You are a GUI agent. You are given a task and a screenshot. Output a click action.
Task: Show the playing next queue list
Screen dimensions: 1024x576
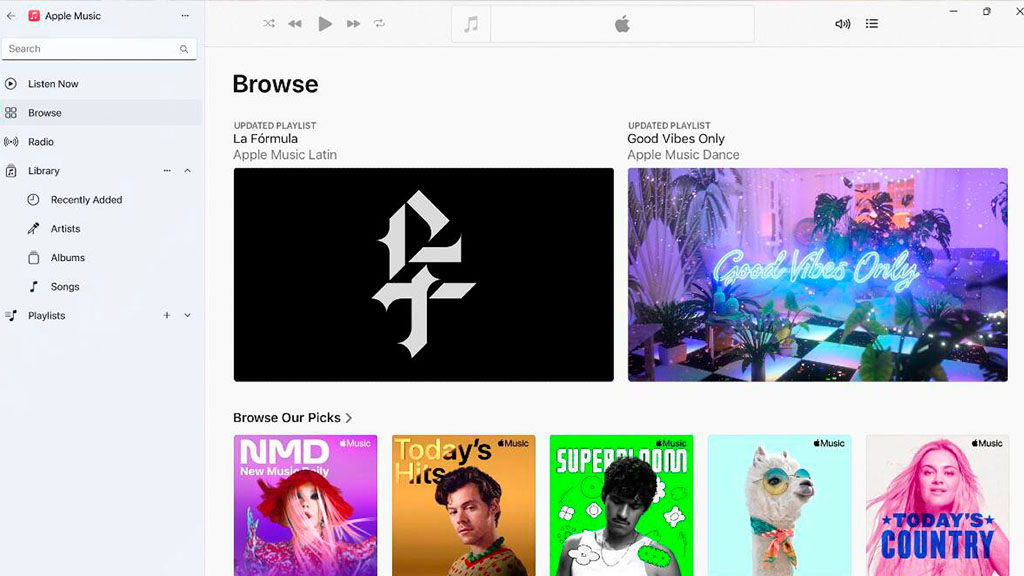coord(872,24)
